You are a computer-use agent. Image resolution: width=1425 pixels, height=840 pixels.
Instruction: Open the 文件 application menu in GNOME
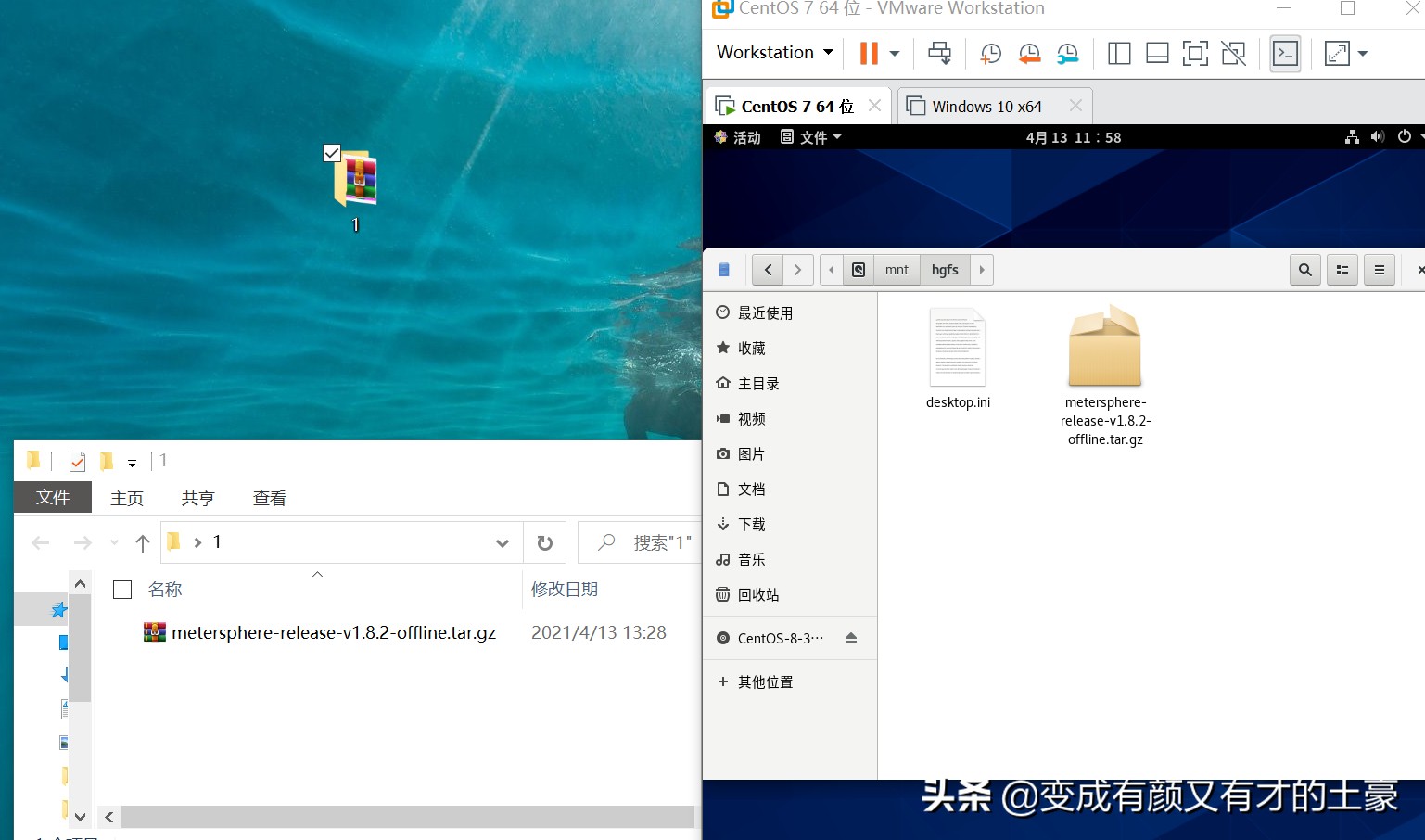click(811, 137)
